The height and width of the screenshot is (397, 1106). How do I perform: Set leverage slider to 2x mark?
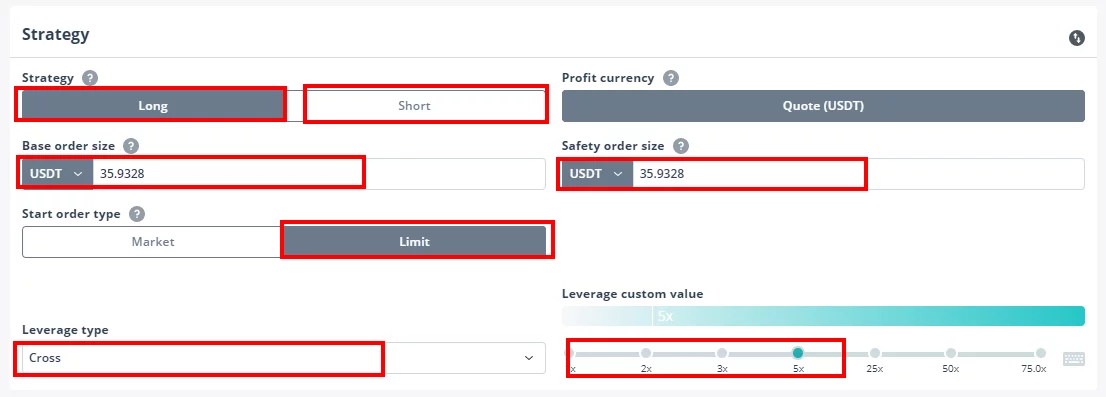coord(646,353)
